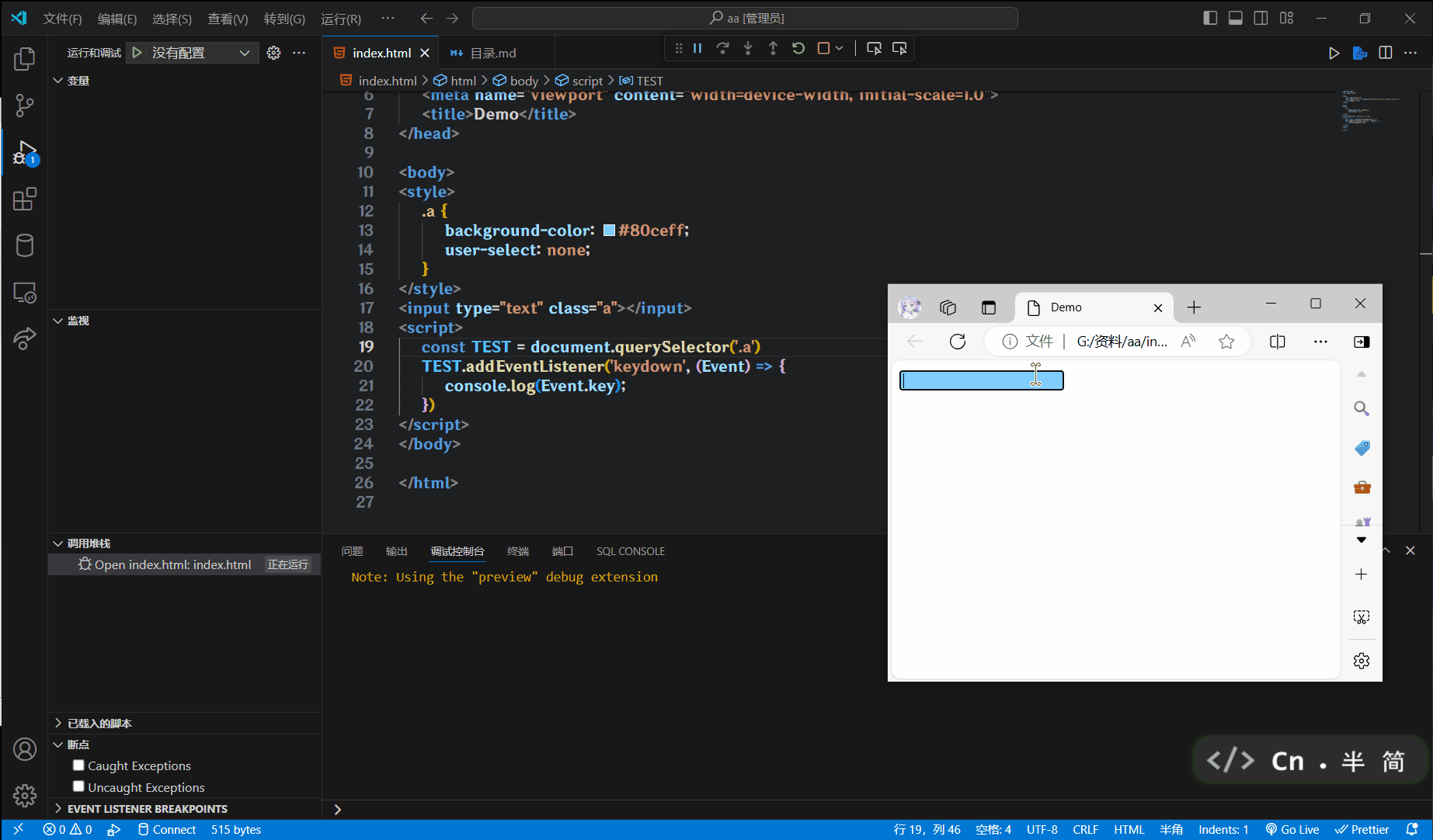
Task: Open the customize layout menu
Action: click(x=1287, y=18)
